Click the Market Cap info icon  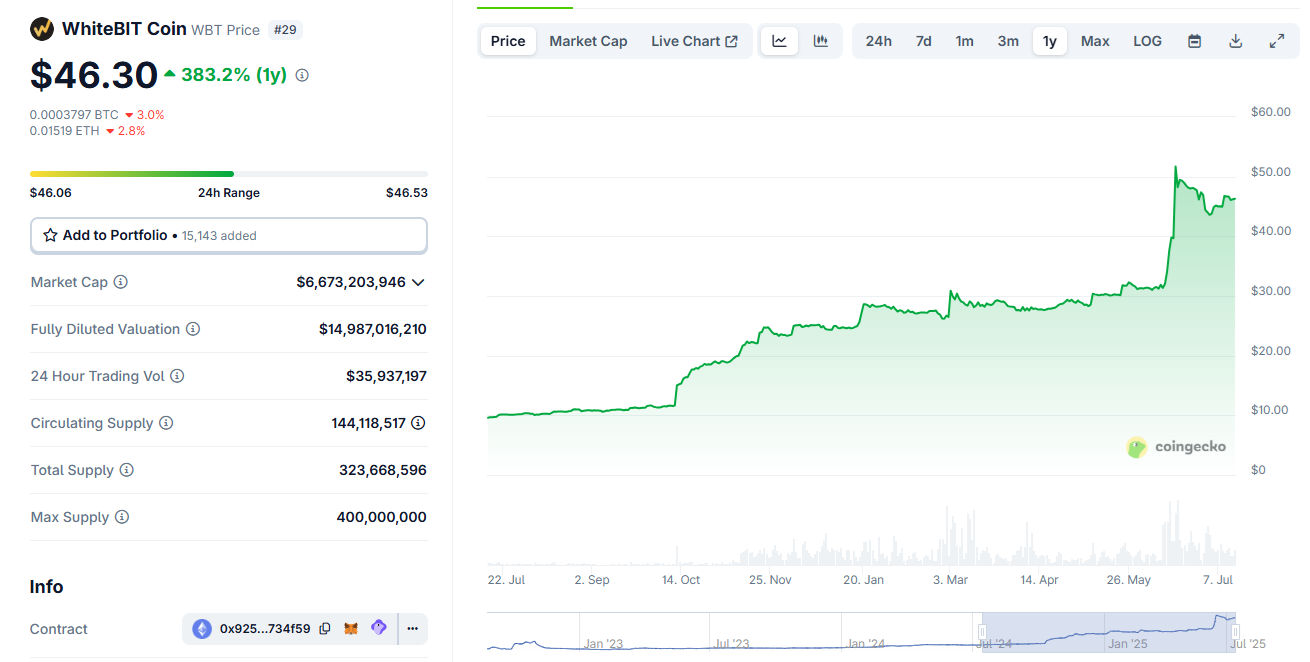point(121,282)
